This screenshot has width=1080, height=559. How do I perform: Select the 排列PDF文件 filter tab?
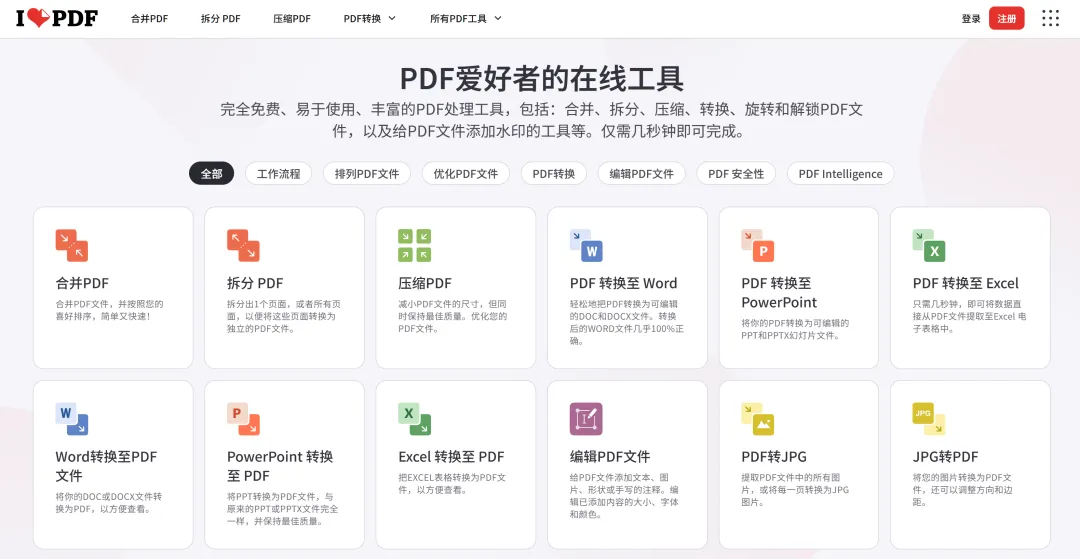pos(366,173)
